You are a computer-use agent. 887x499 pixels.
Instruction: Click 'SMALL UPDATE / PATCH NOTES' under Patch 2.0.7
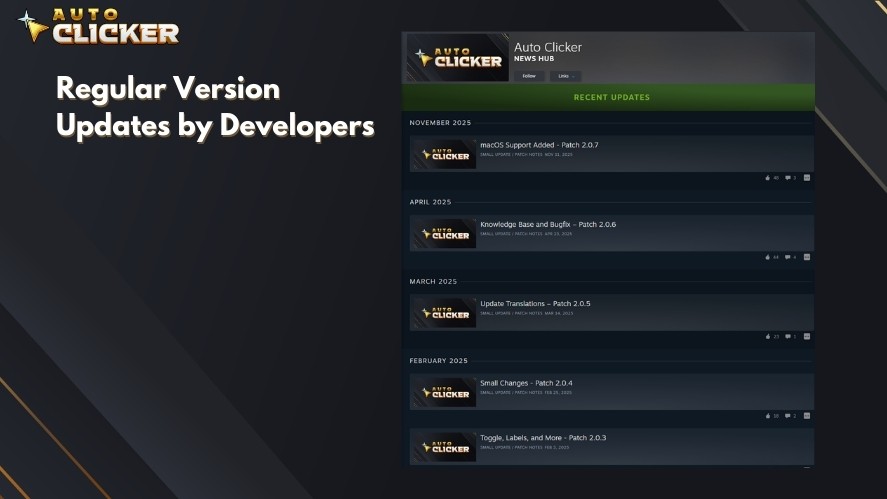(511, 154)
